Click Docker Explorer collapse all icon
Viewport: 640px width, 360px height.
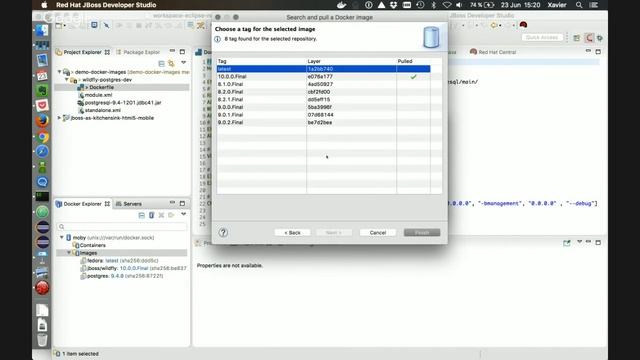tap(142, 215)
